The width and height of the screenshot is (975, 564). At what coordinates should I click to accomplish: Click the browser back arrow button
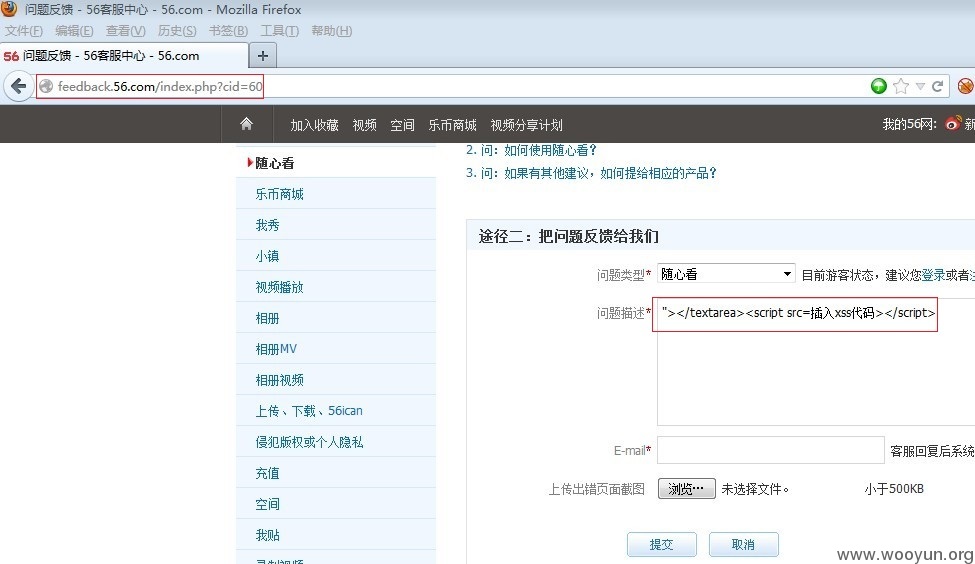pyautogui.click(x=18, y=86)
